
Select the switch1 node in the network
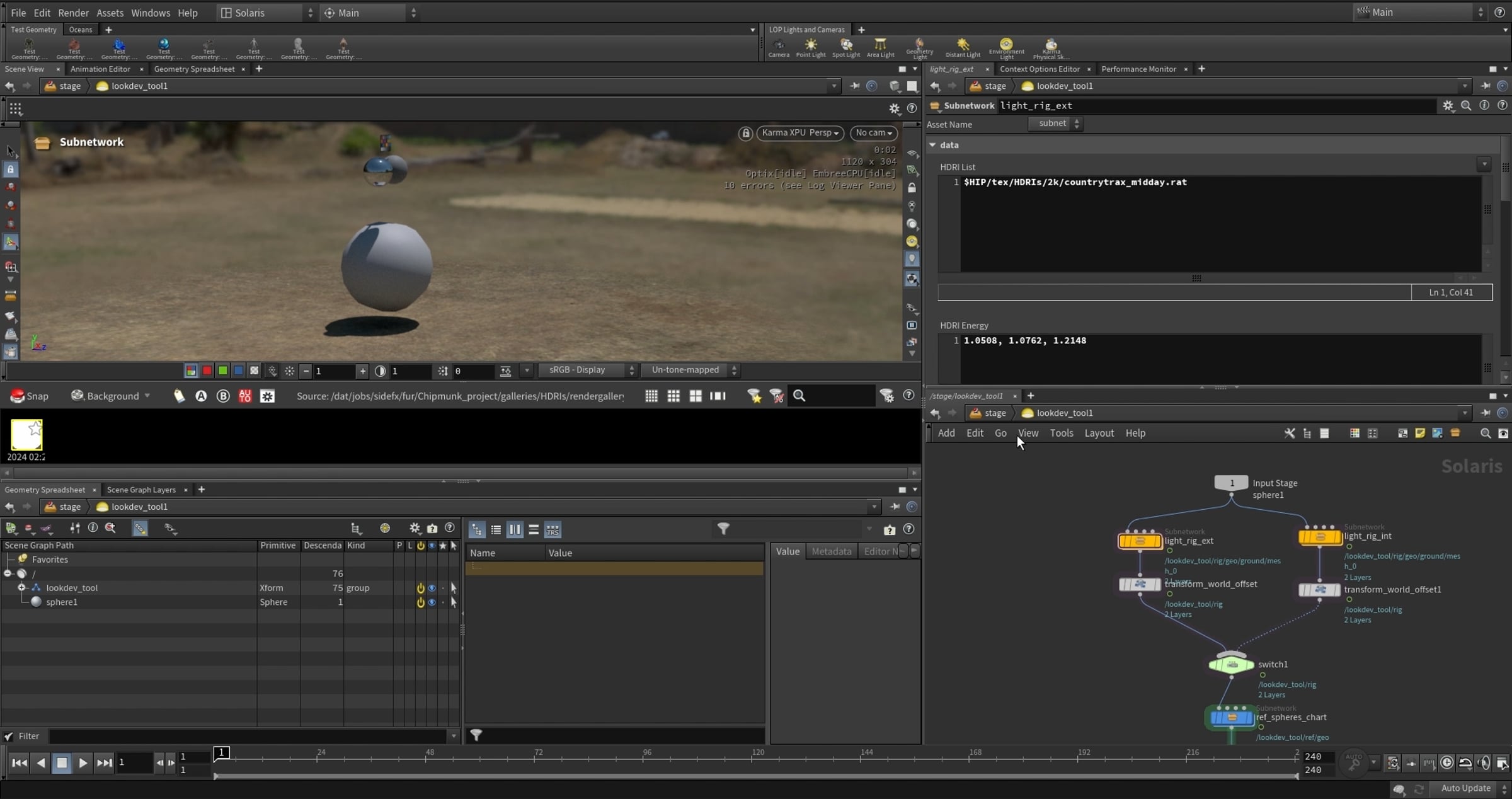1231,664
